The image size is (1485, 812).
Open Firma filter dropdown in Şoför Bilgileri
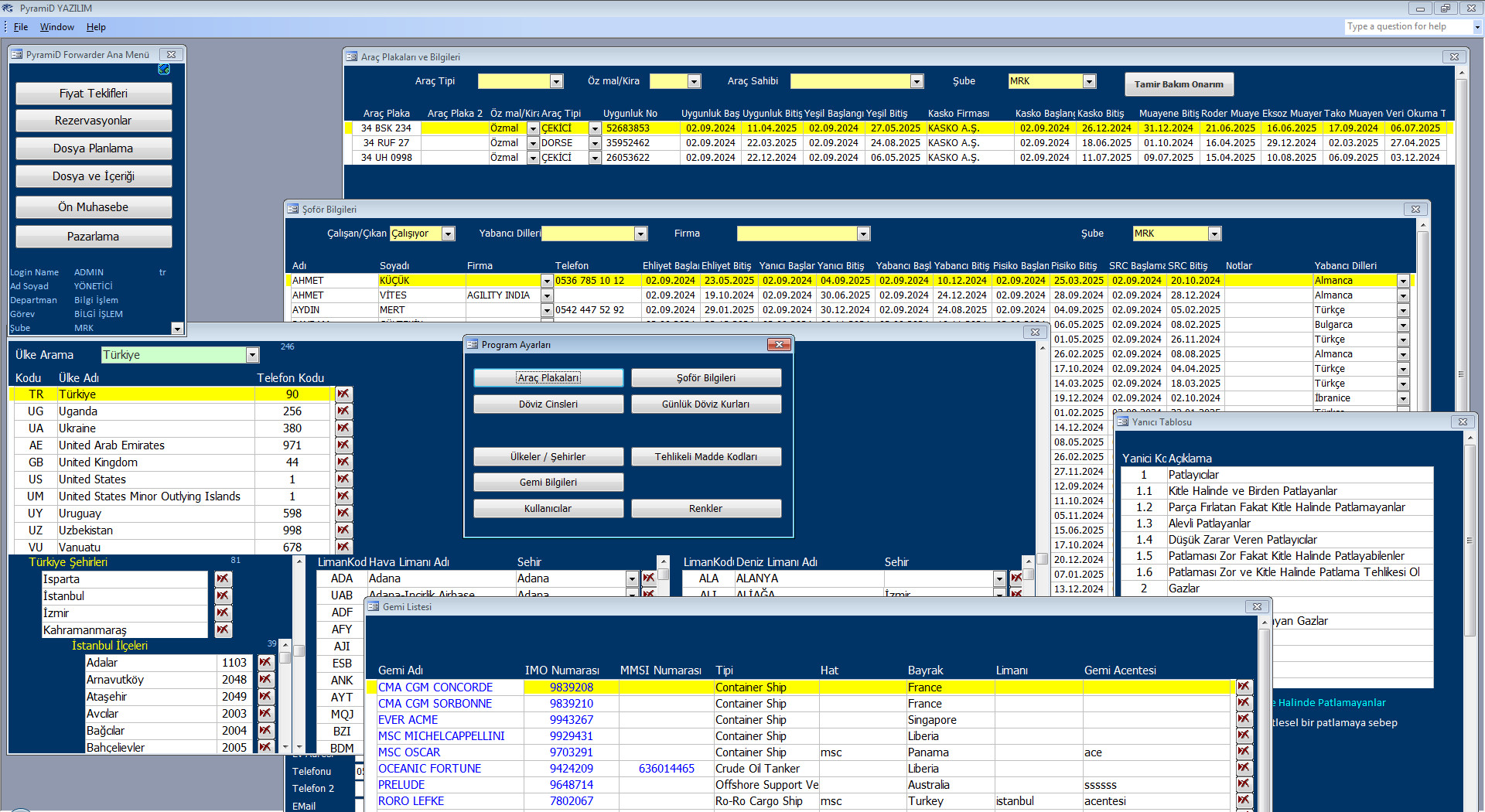(x=863, y=234)
